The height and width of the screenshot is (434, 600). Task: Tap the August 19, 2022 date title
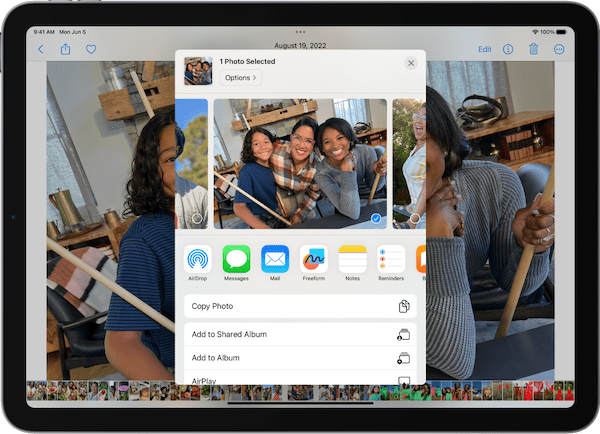(300, 46)
